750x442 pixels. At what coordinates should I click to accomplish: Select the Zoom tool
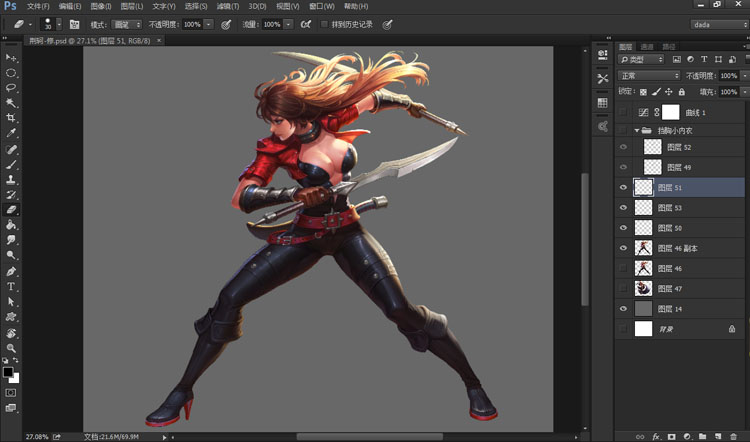point(11,348)
